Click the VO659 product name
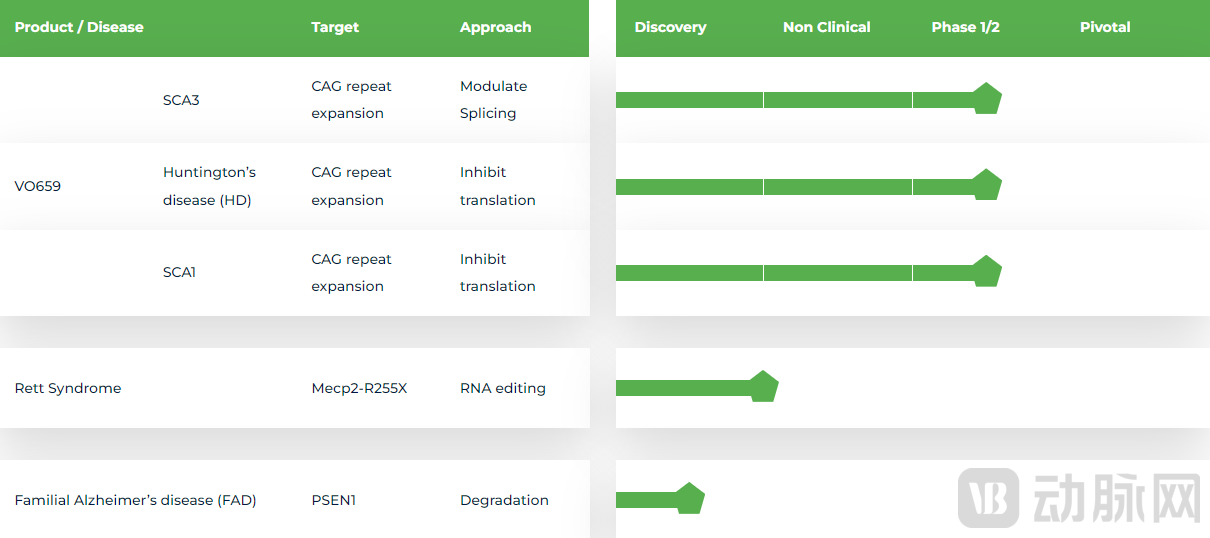This screenshot has width=1210, height=538. (38, 186)
